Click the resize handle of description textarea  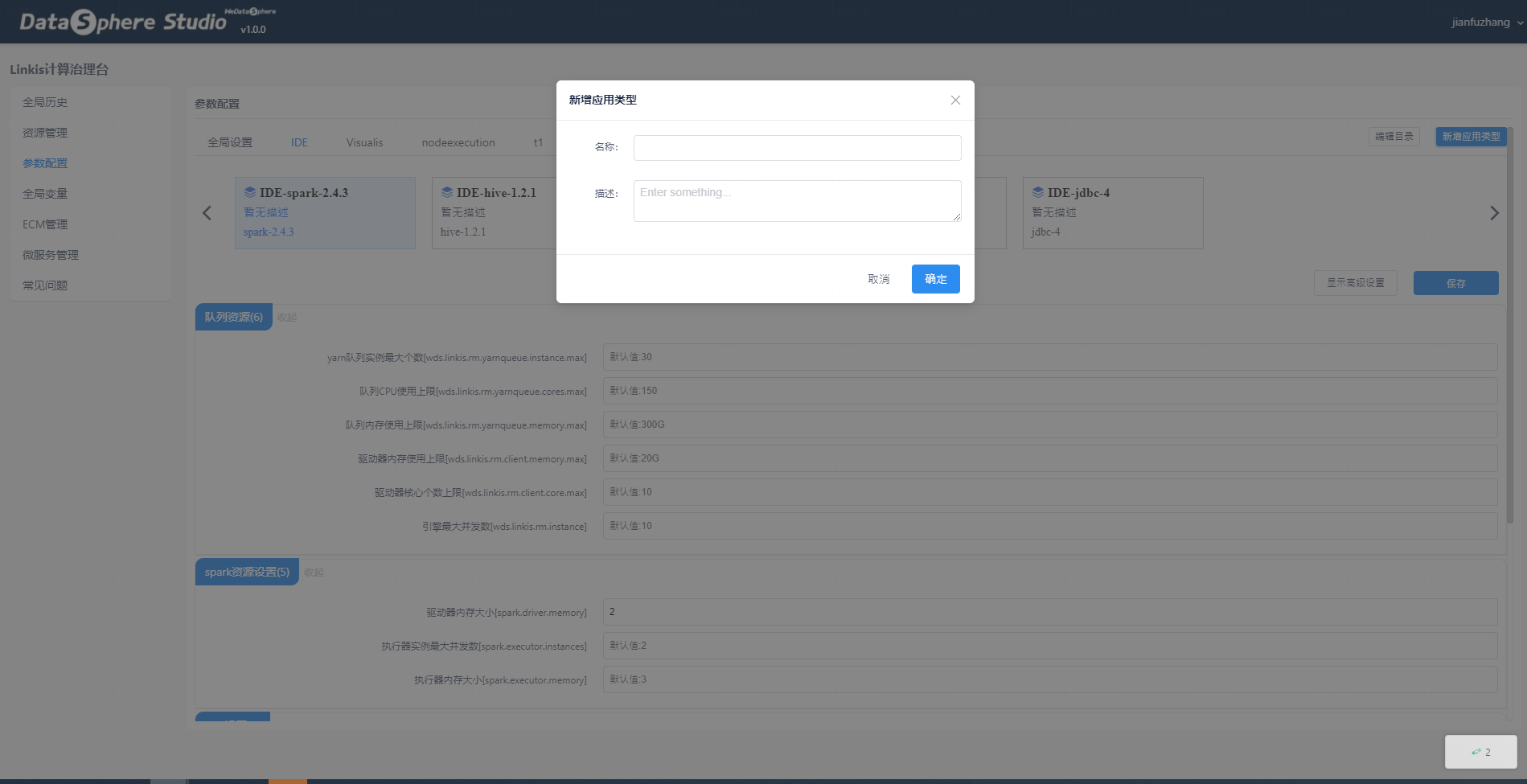pyautogui.click(x=957, y=217)
